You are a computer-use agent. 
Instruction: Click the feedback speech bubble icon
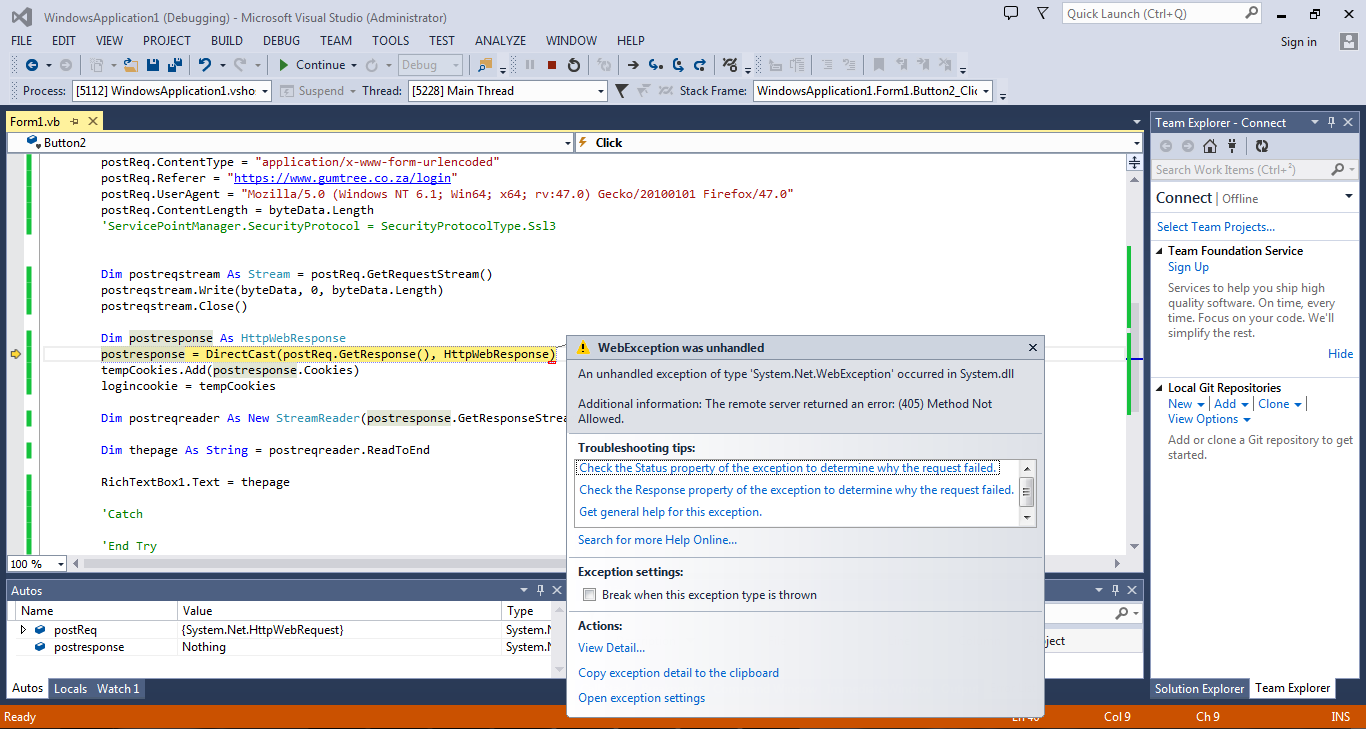point(1011,13)
